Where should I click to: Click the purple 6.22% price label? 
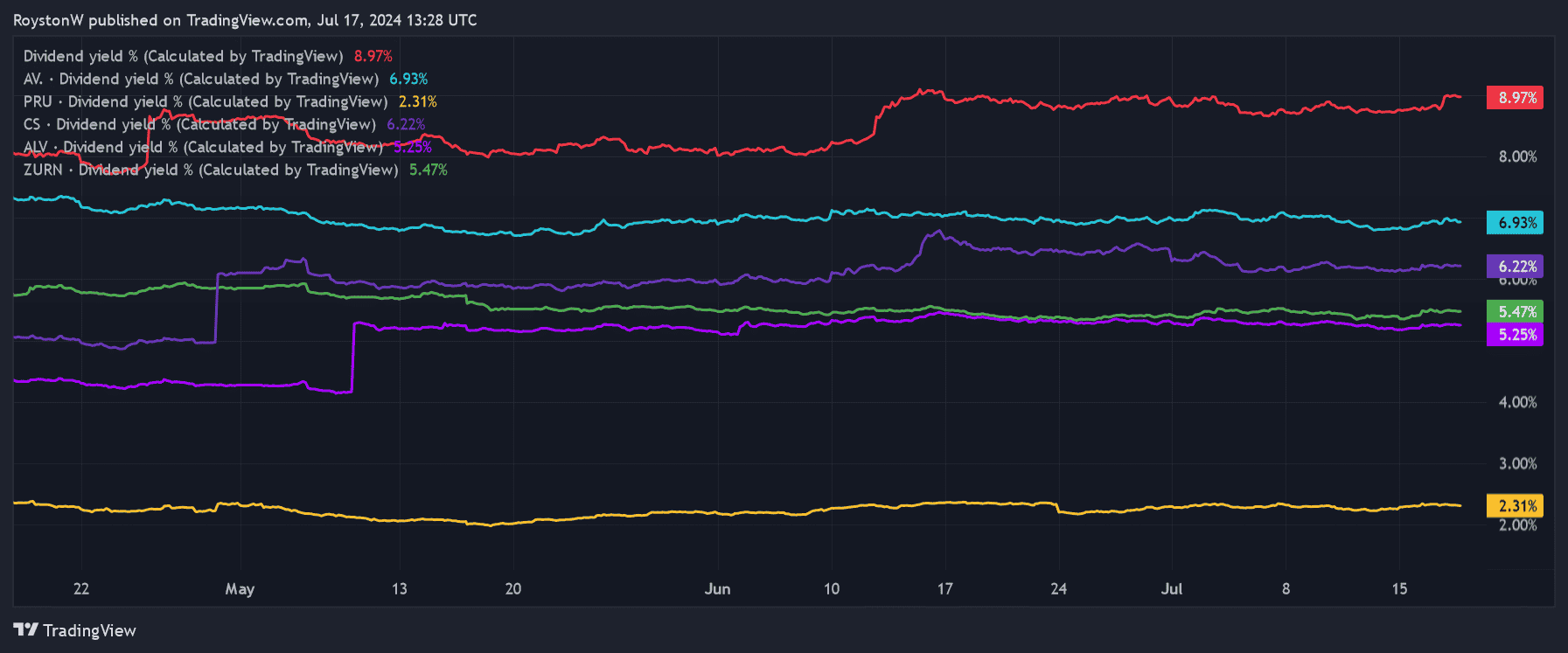click(x=1515, y=267)
